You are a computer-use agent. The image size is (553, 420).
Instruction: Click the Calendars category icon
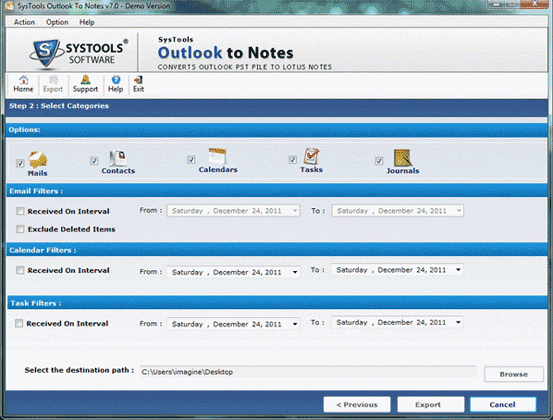point(217,156)
